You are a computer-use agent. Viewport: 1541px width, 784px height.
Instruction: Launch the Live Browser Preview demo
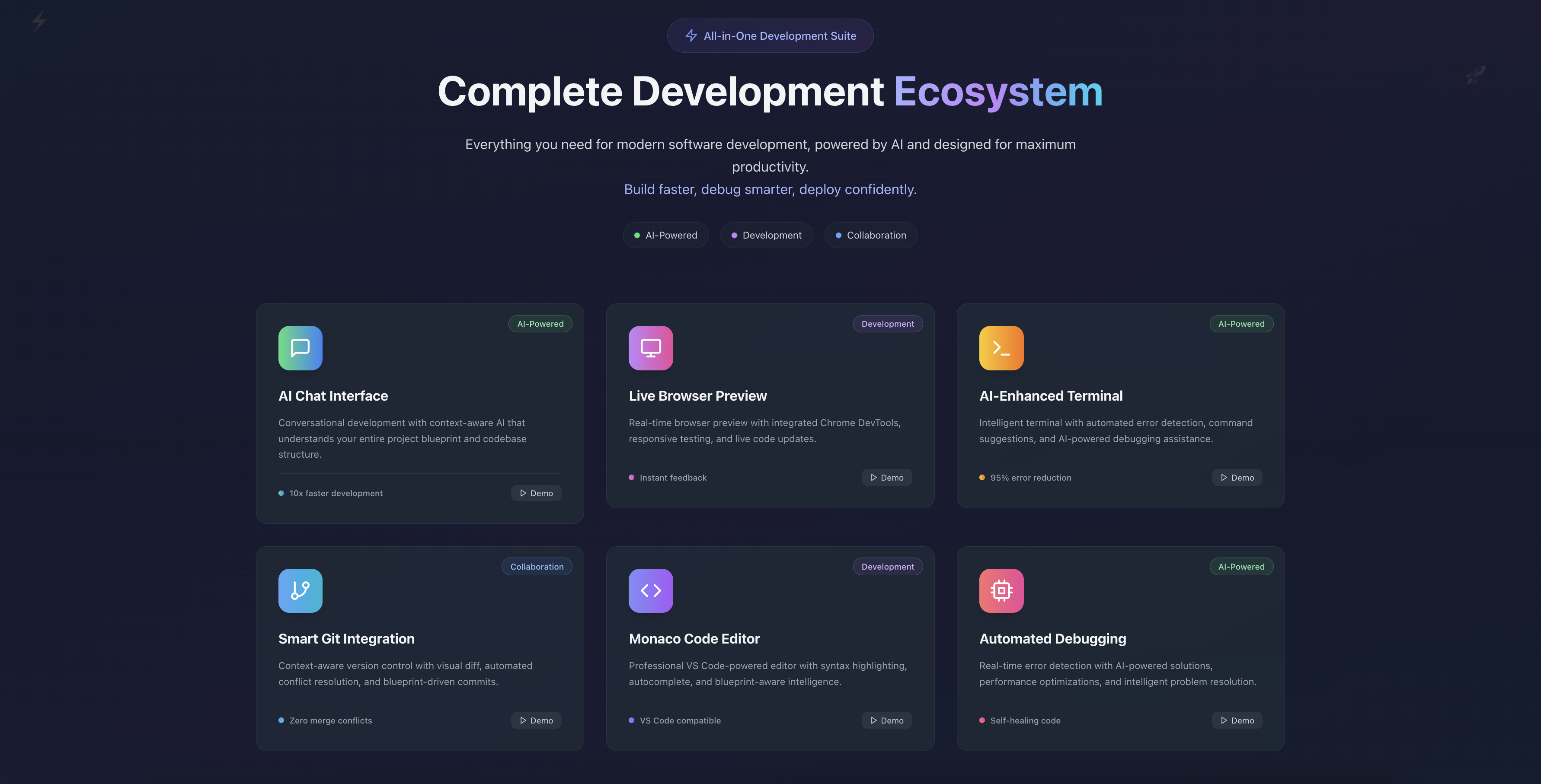point(886,477)
